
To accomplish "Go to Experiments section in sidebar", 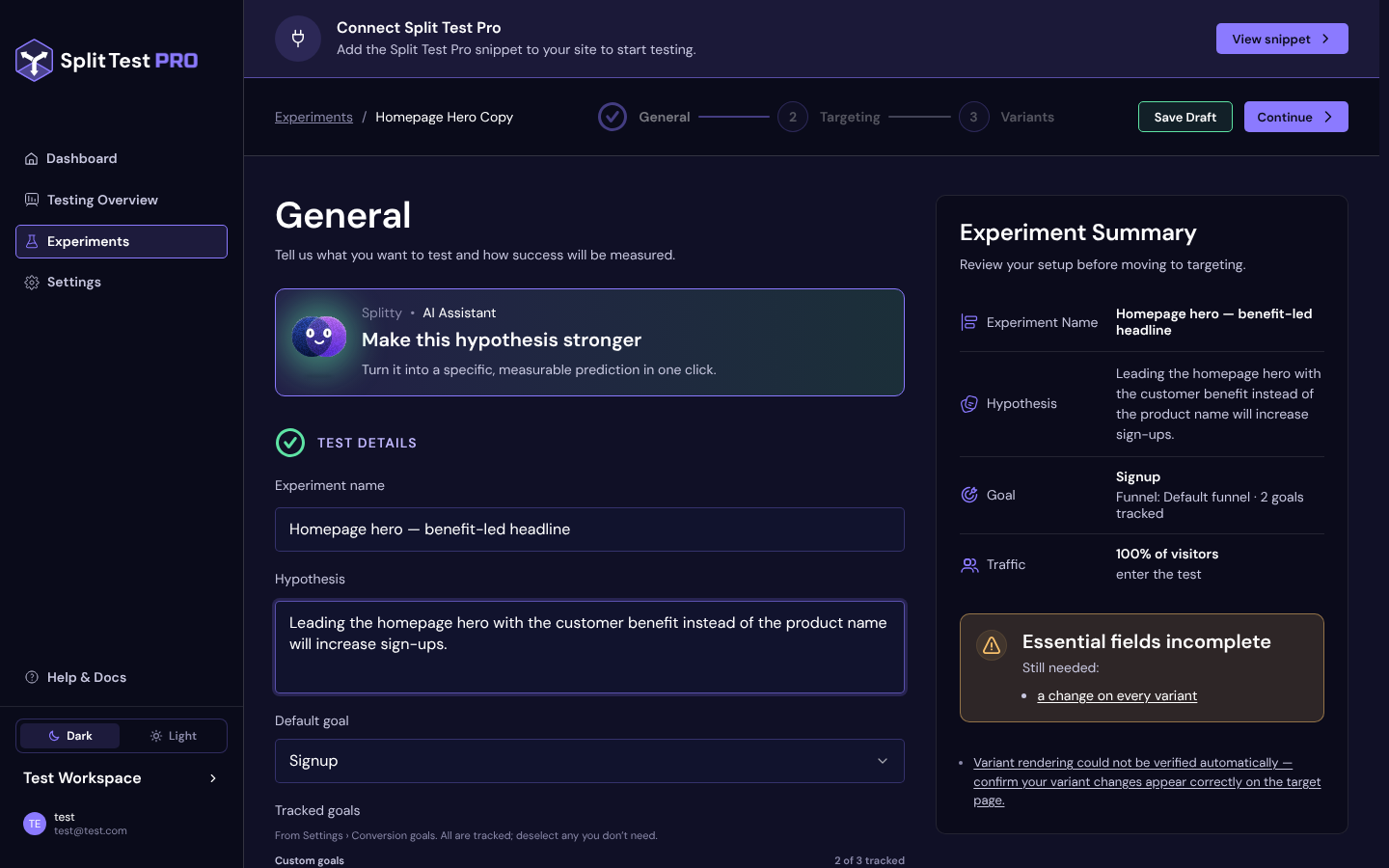I will (122, 241).
